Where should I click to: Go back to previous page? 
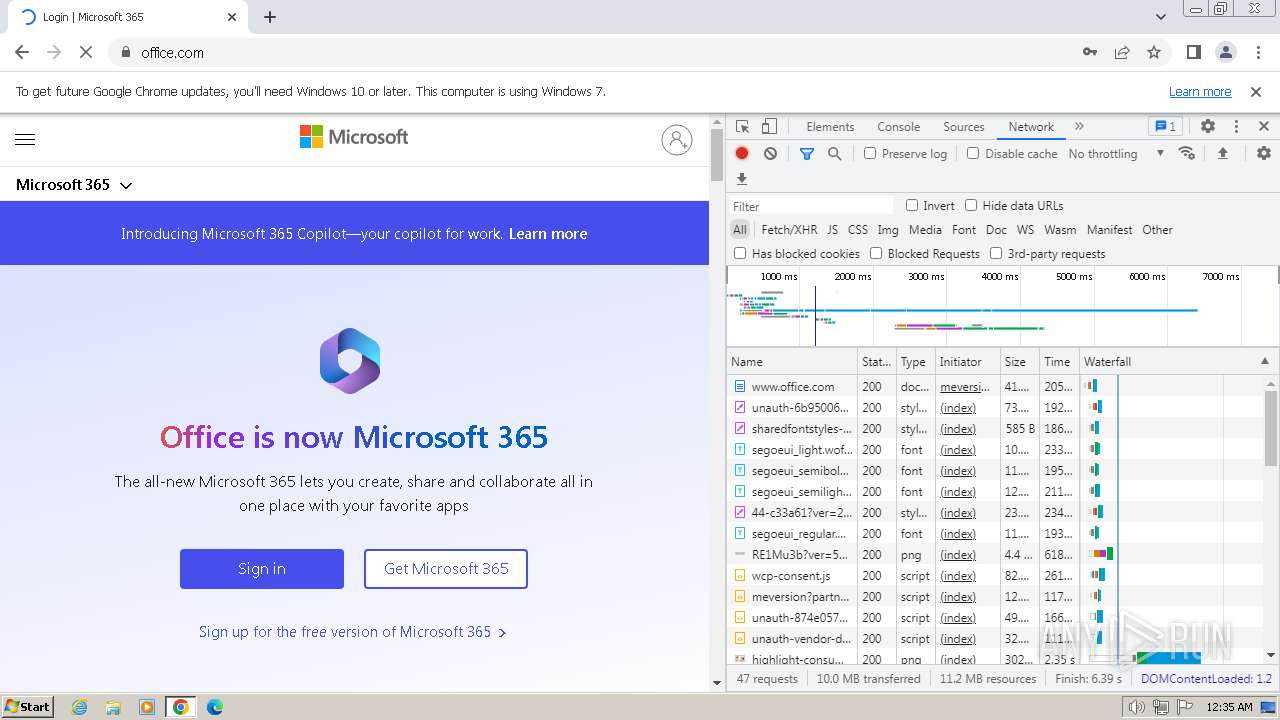tap(22, 52)
